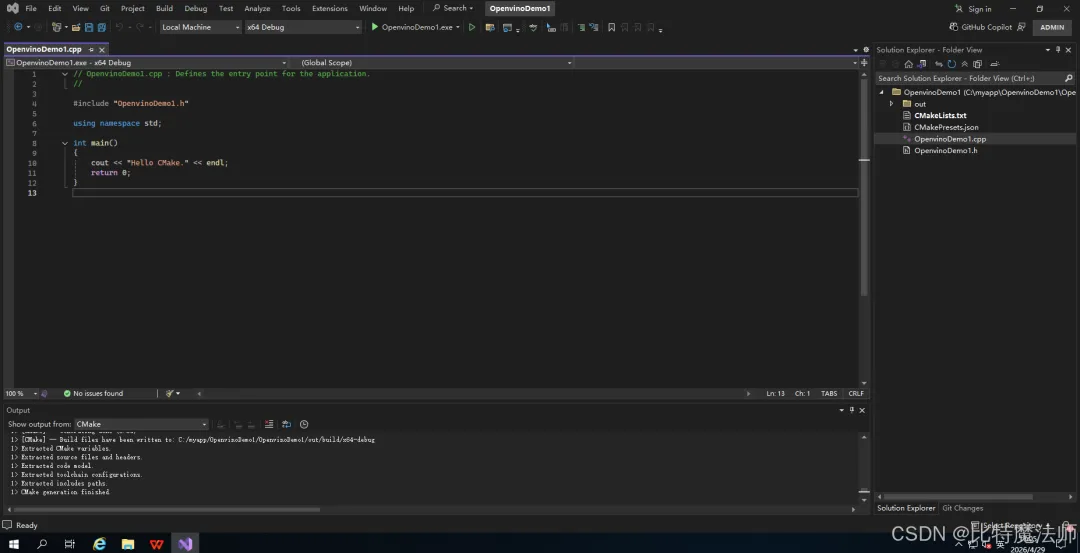The image size is (1080, 553).
Task: Click the clock timestamp icon in Output
Action: coord(304,424)
